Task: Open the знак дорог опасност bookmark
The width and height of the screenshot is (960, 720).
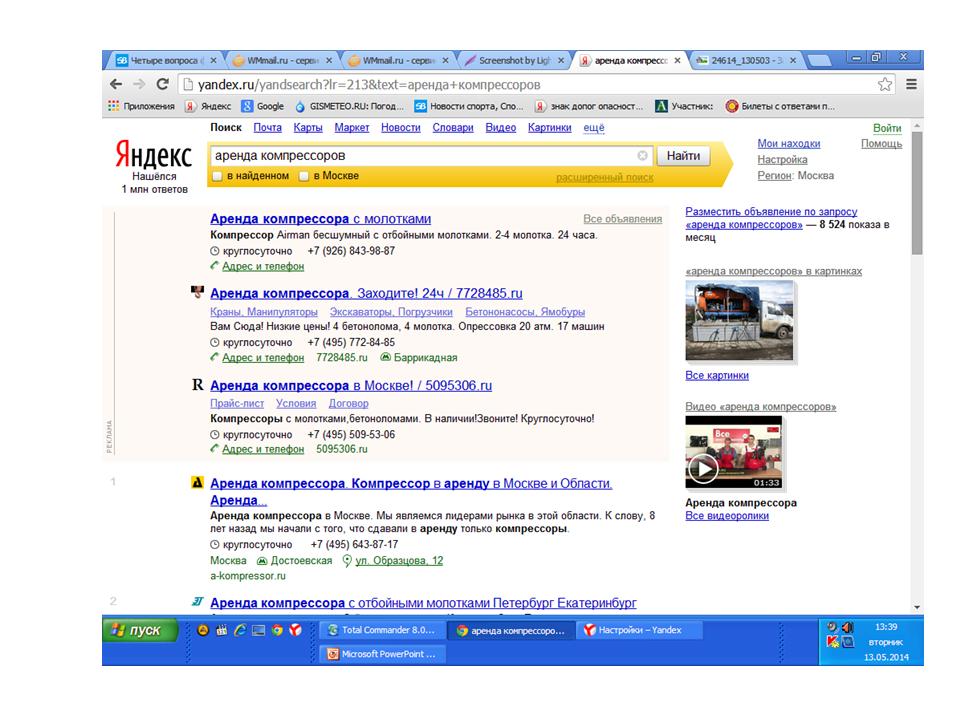Action: pos(589,106)
